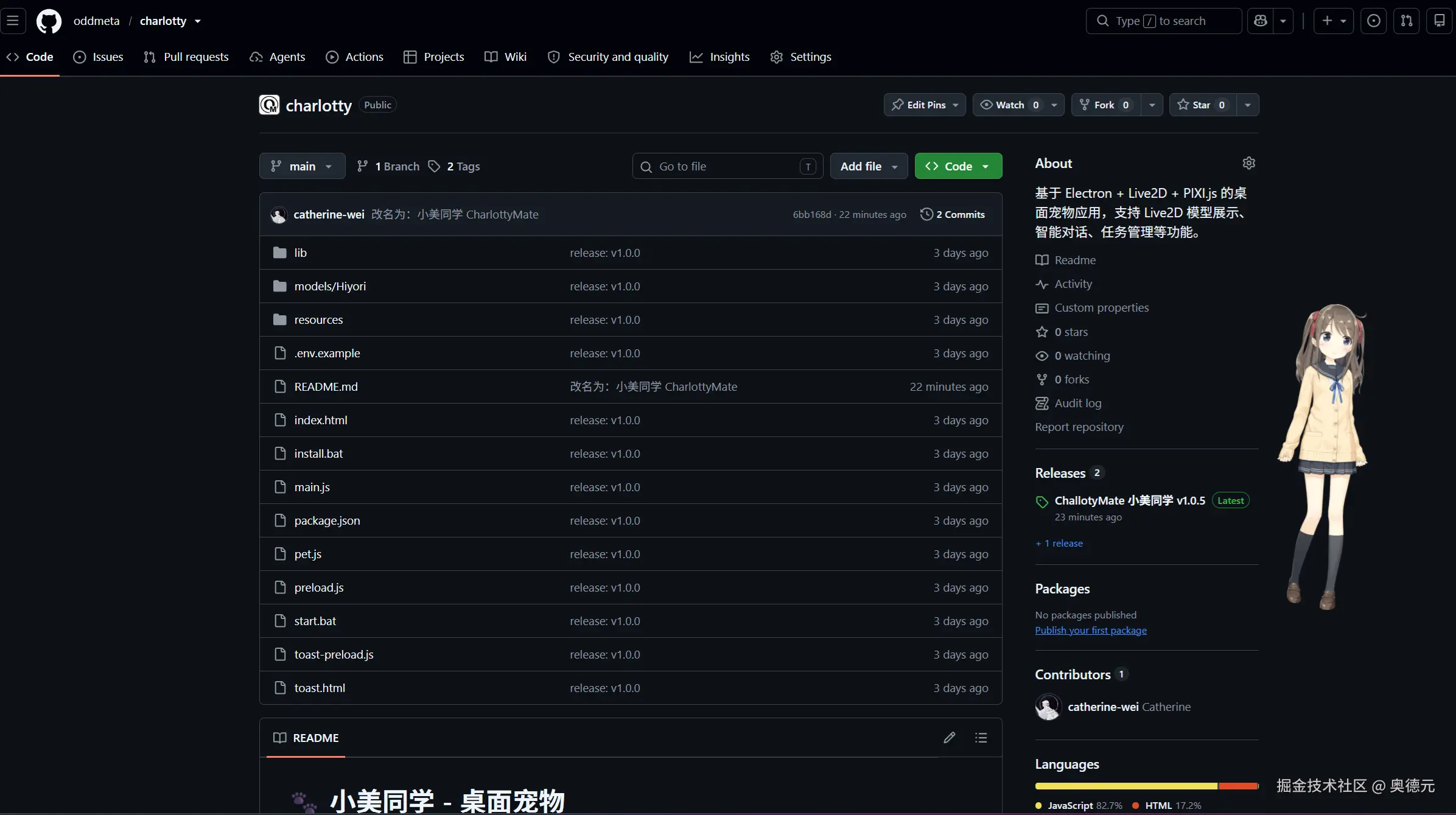Click the charlotty repository avatar icon
Screen dimensions: 1456x815
pos(269,105)
